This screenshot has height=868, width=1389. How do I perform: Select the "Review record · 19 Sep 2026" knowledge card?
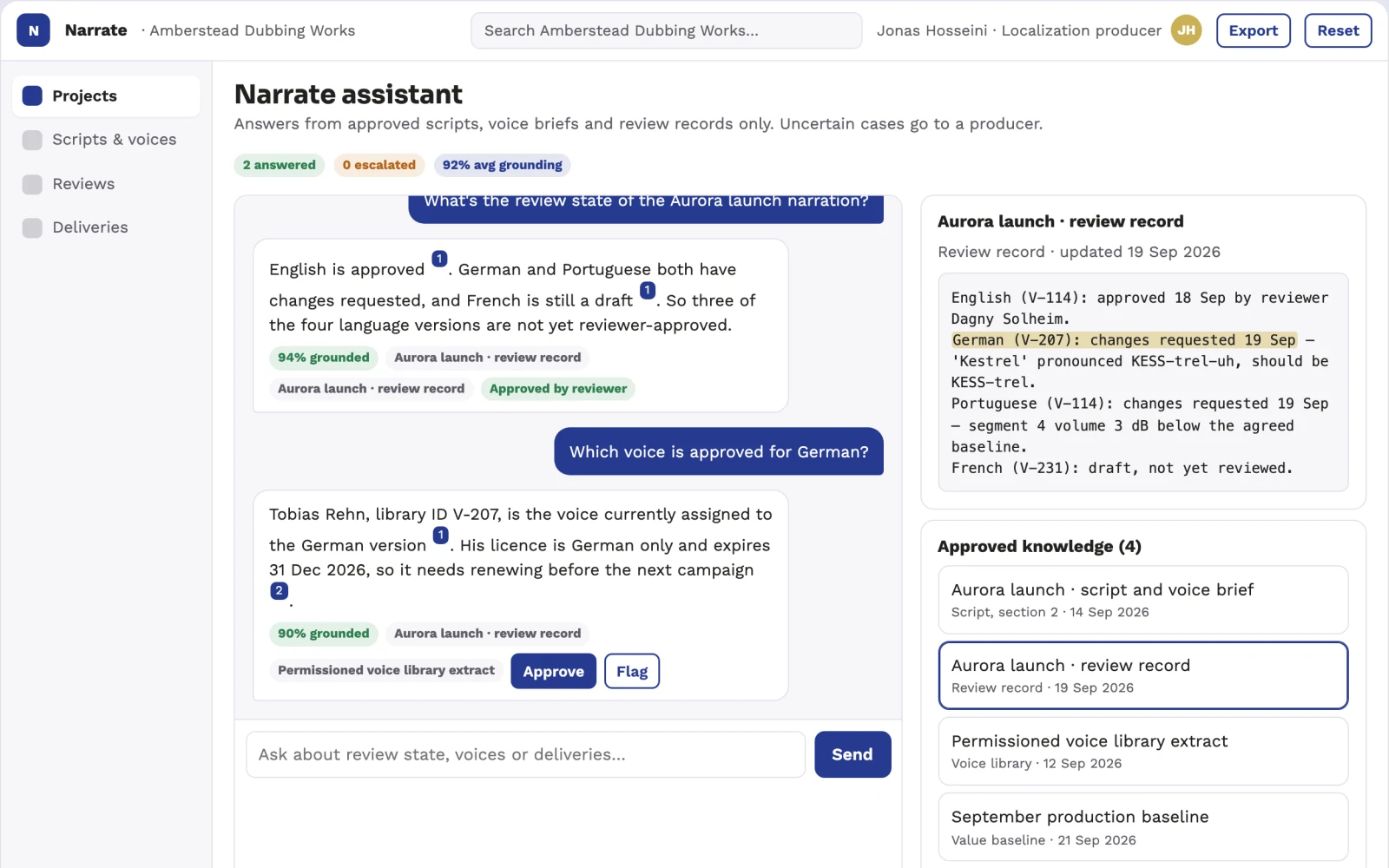(x=1143, y=675)
